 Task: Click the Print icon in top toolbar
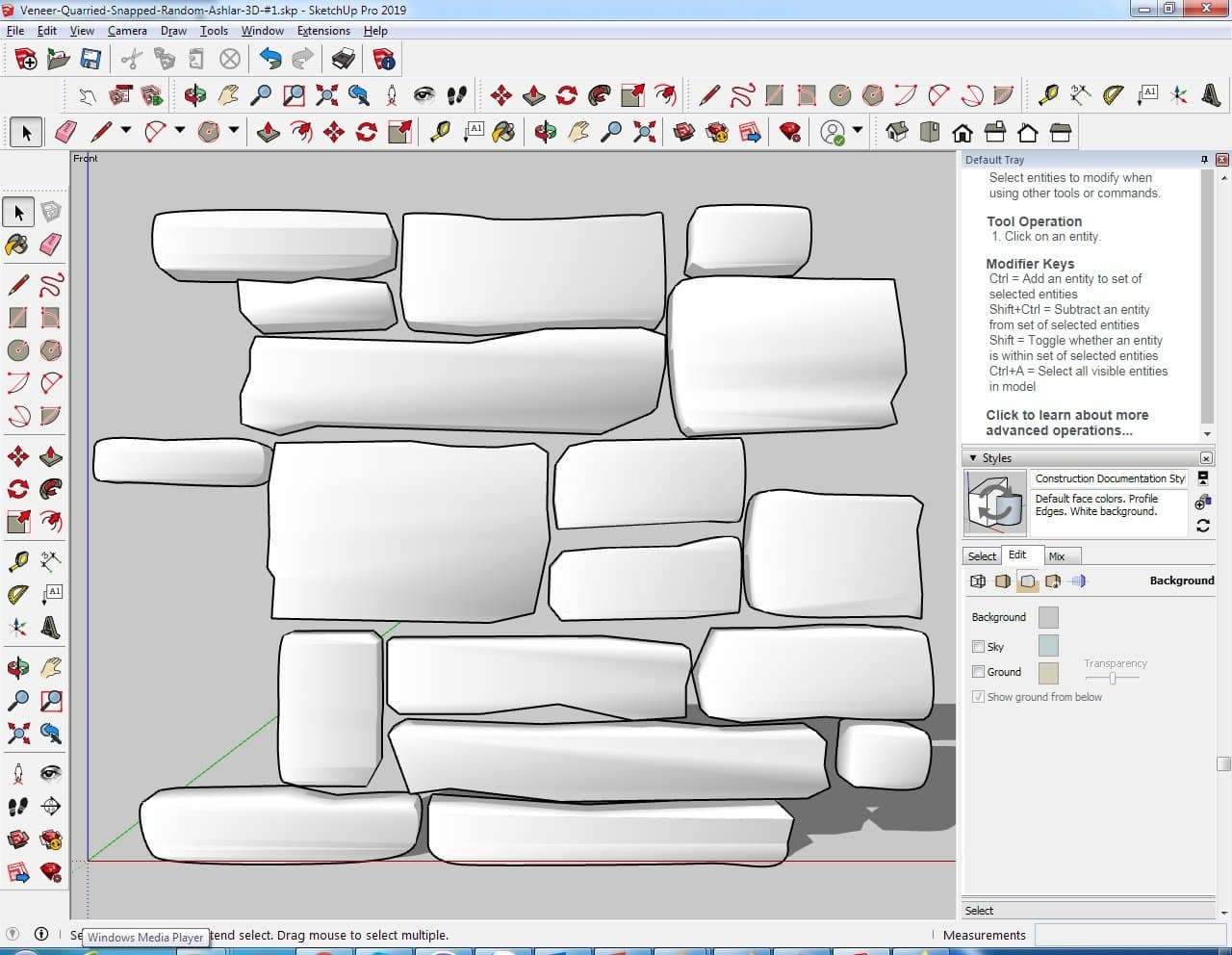click(344, 60)
